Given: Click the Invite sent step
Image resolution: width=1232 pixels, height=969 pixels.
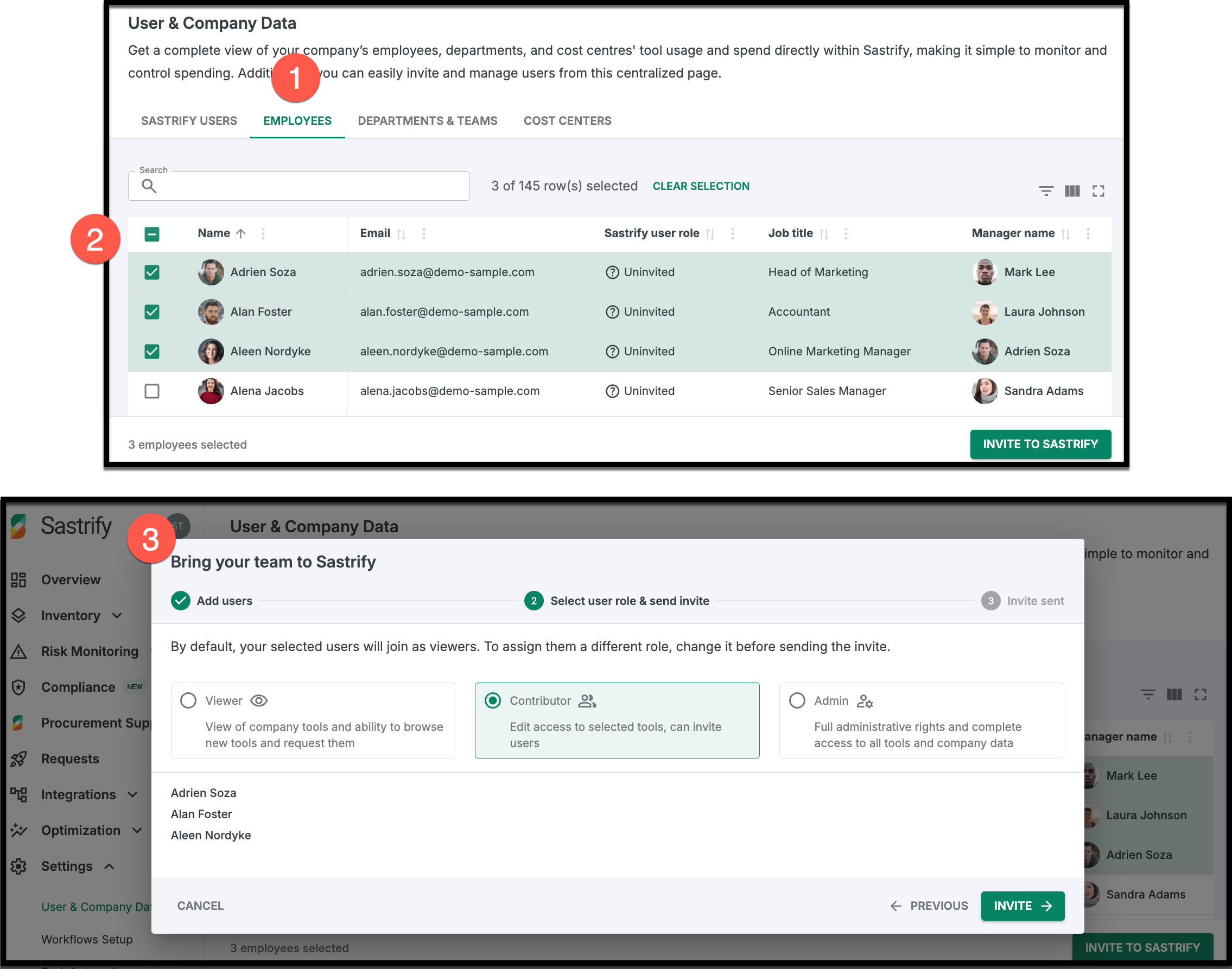Looking at the screenshot, I should click(x=1023, y=601).
